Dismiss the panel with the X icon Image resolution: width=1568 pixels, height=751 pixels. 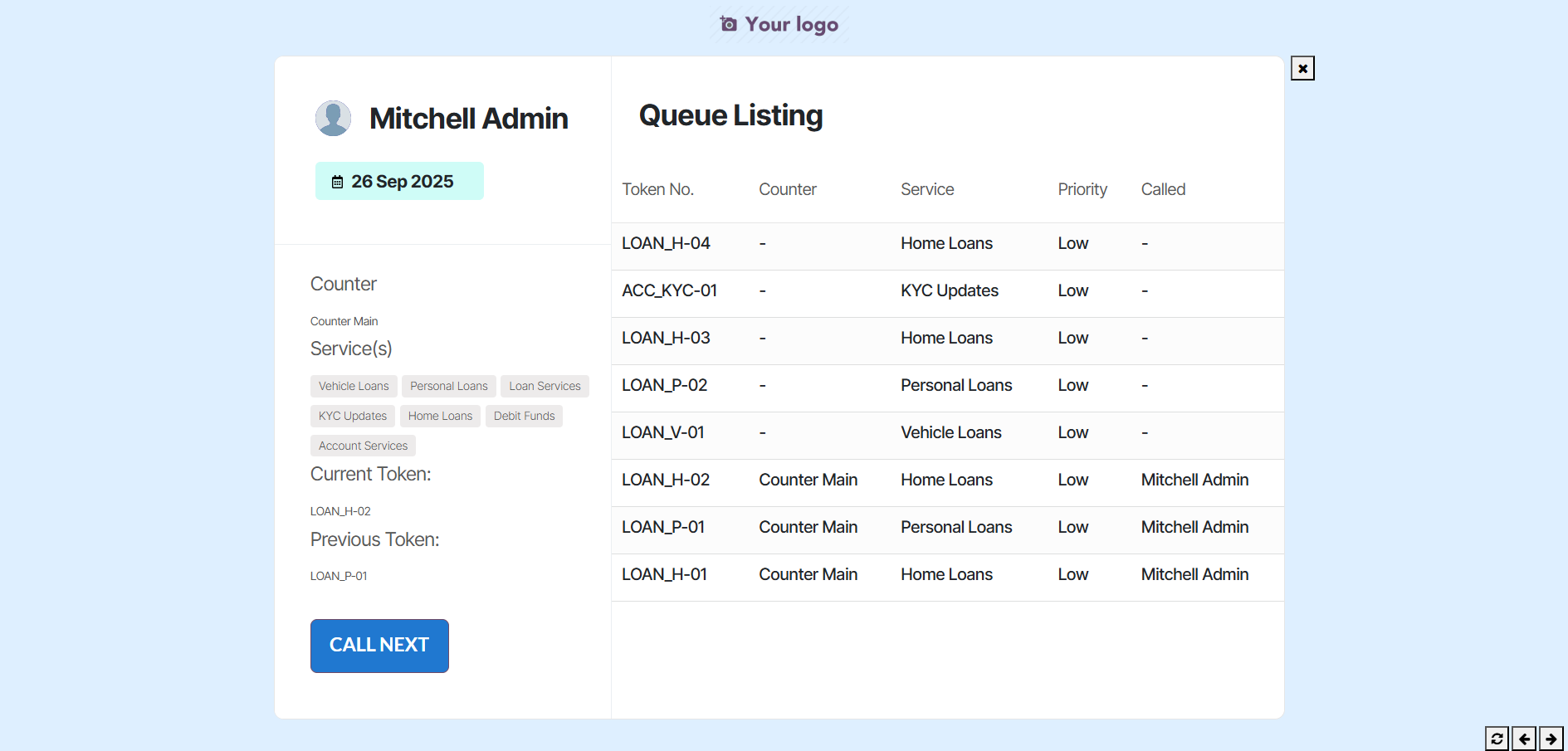(x=1302, y=68)
